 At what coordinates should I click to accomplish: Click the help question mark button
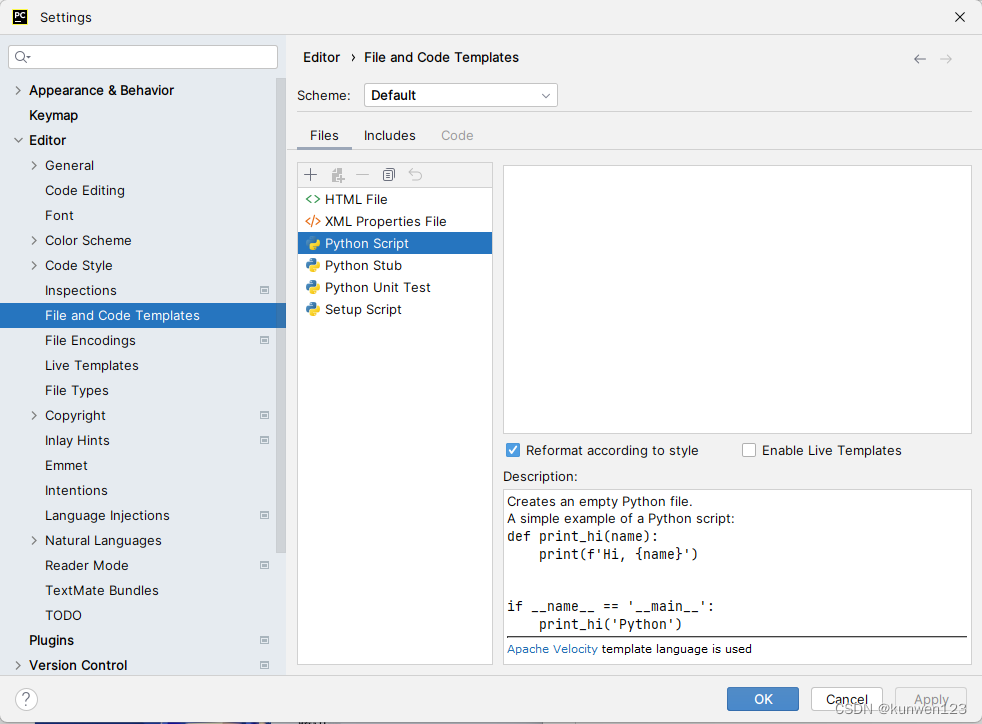click(25, 699)
